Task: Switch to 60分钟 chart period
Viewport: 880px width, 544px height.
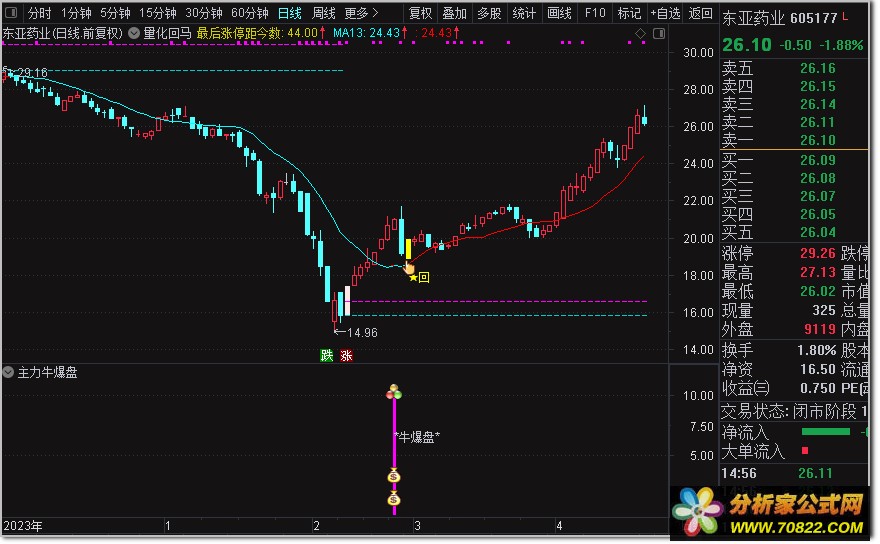Action: pos(250,13)
